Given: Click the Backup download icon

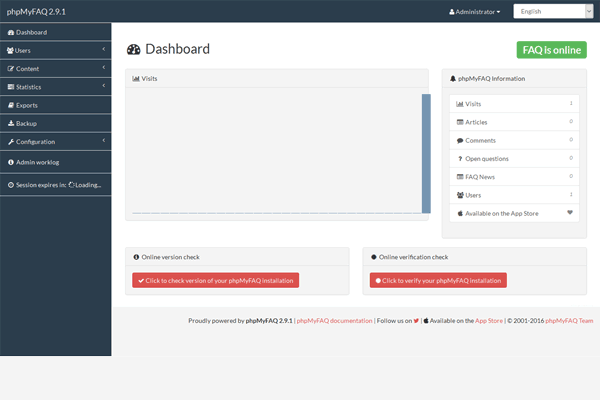Looking at the screenshot, I should [x=11, y=123].
